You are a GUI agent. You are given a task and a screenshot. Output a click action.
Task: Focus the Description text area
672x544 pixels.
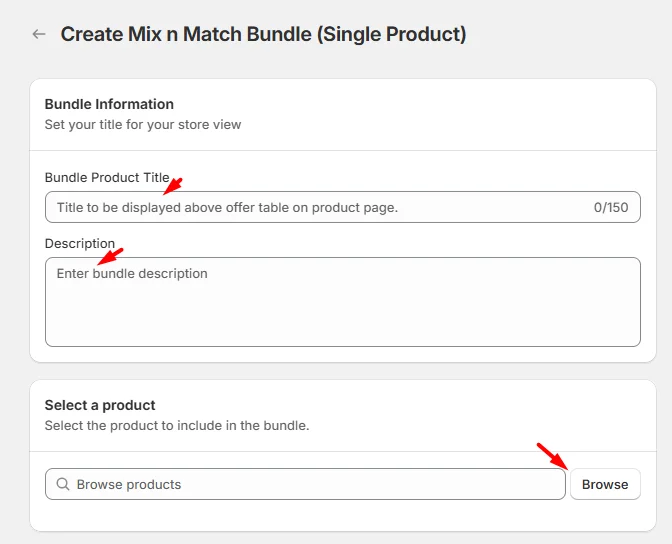tap(342, 302)
